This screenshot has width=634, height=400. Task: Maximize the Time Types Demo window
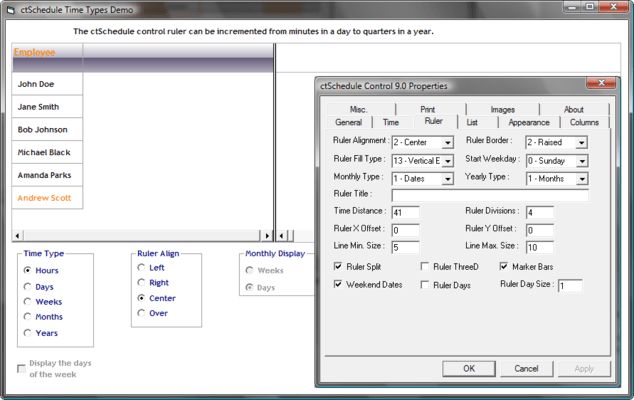point(590,6)
